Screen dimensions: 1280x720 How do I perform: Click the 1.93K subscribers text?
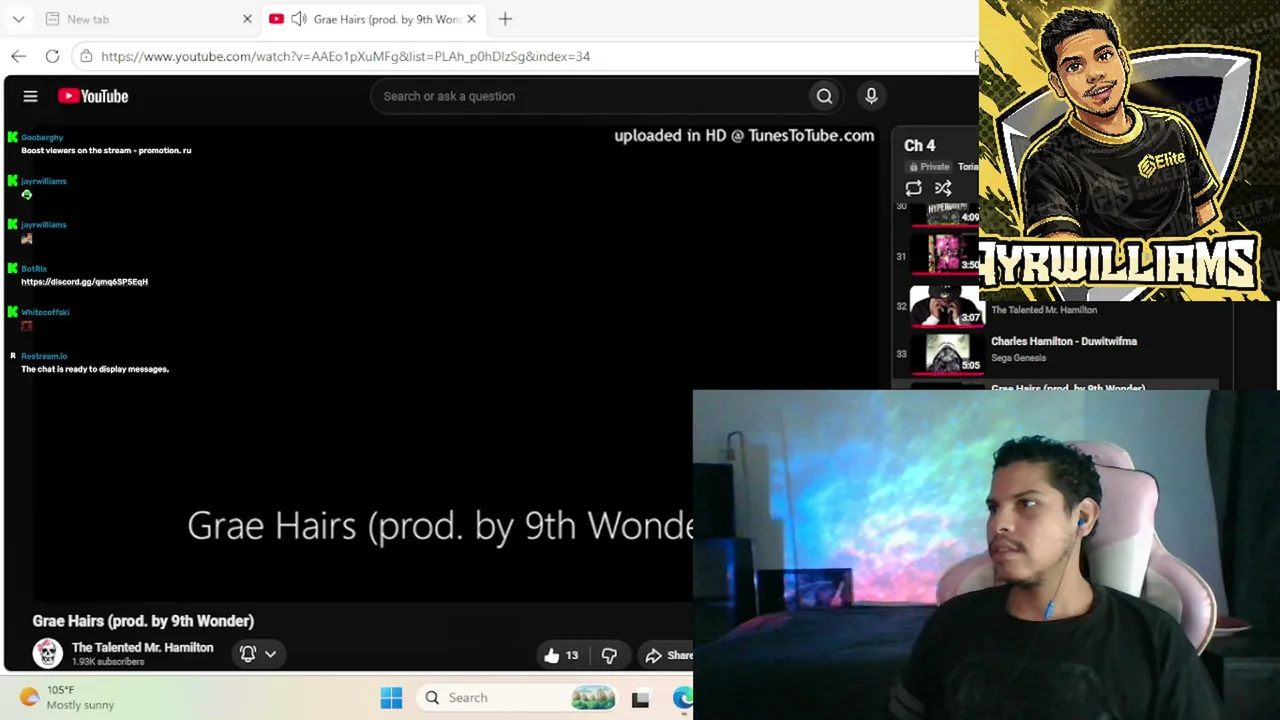click(108, 662)
